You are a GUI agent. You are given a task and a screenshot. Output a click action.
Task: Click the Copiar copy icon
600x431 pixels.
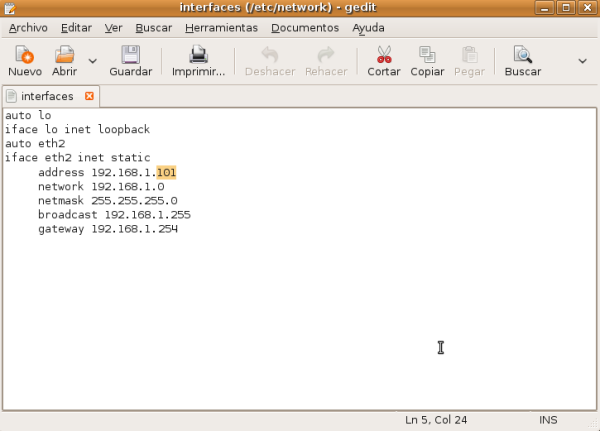427,55
